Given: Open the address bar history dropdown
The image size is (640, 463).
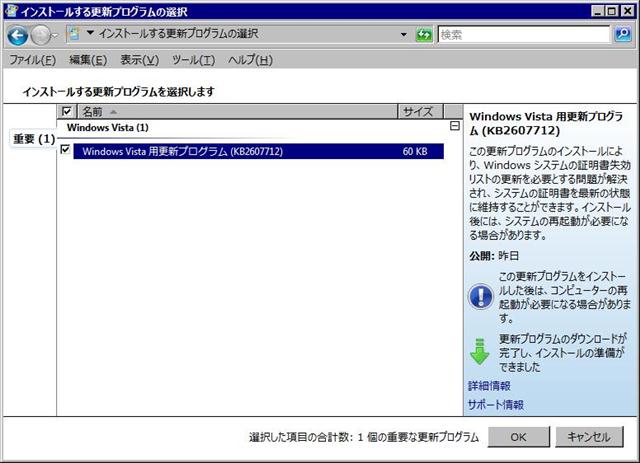Looking at the screenshot, I should pos(404,35).
